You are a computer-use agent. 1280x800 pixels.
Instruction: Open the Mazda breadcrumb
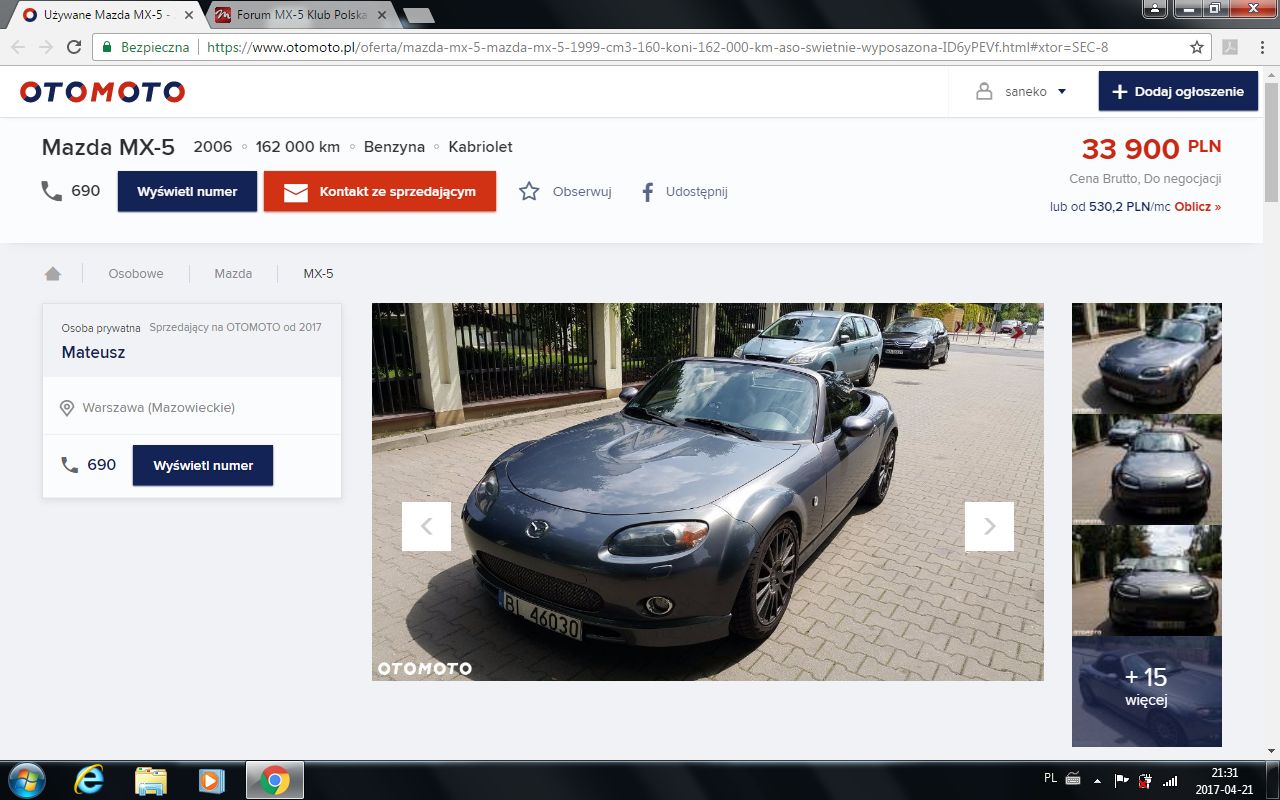233,273
